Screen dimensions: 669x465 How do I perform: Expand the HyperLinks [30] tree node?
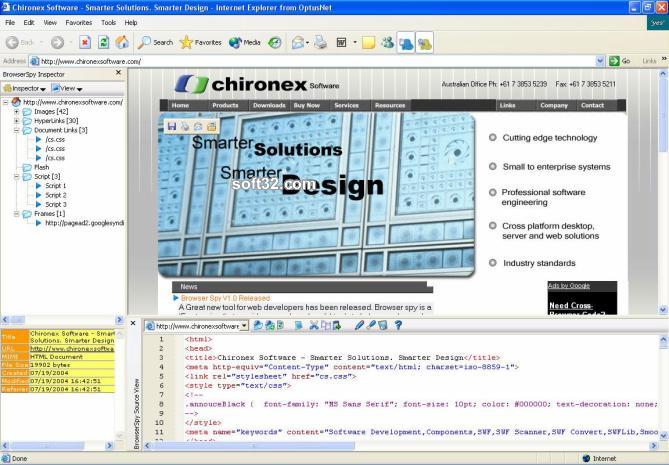(17, 121)
